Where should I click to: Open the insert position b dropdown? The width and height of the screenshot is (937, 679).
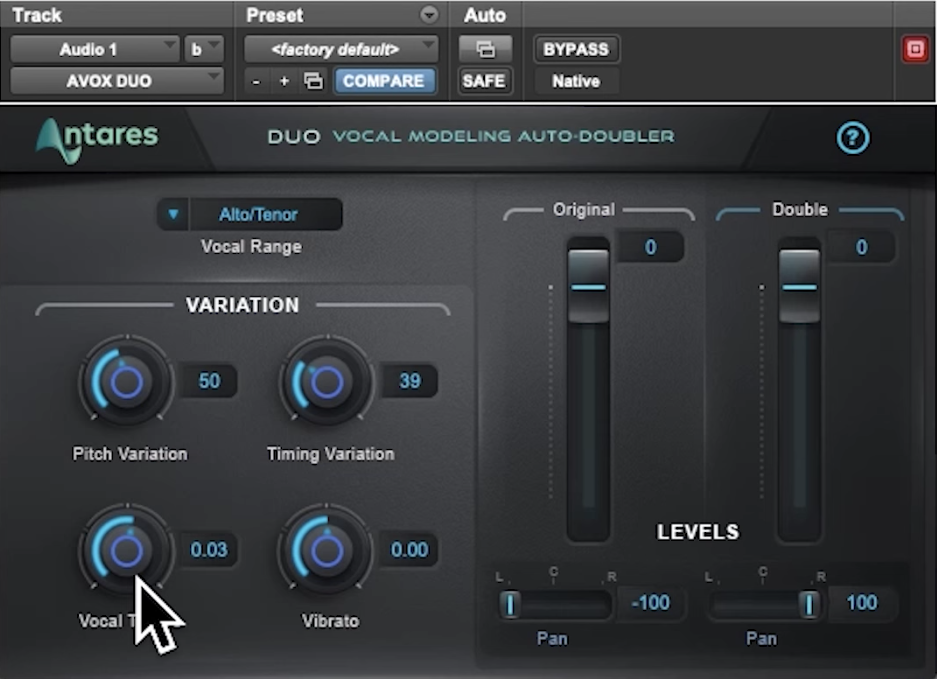(x=204, y=49)
